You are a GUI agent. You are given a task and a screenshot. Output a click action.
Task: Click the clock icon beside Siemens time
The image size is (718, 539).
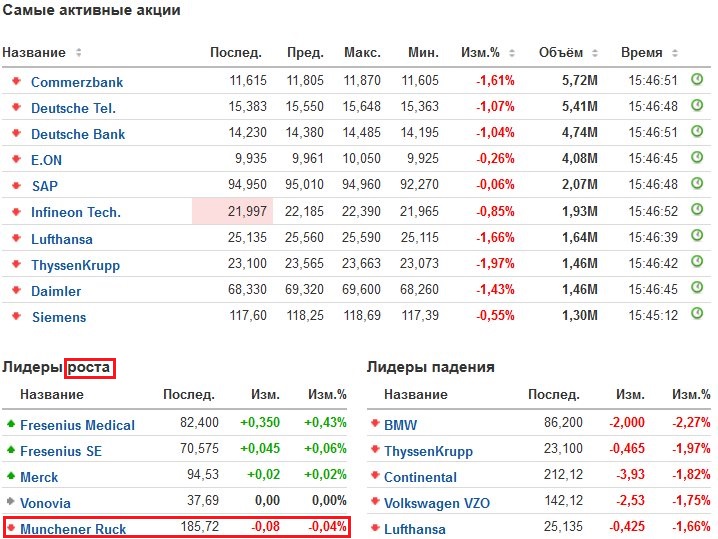(697, 315)
